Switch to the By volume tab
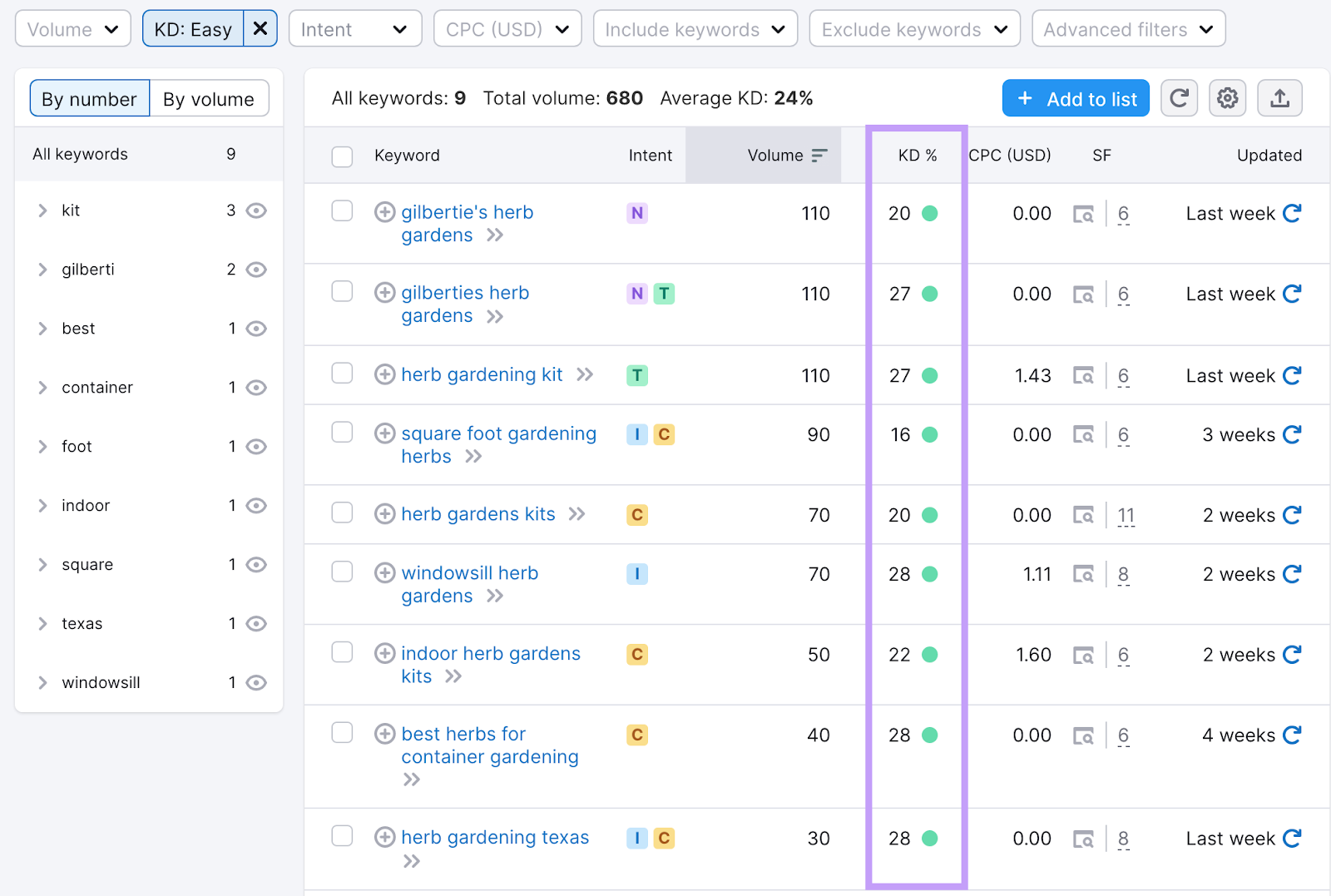This screenshot has width=1331, height=896. coord(209,98)
